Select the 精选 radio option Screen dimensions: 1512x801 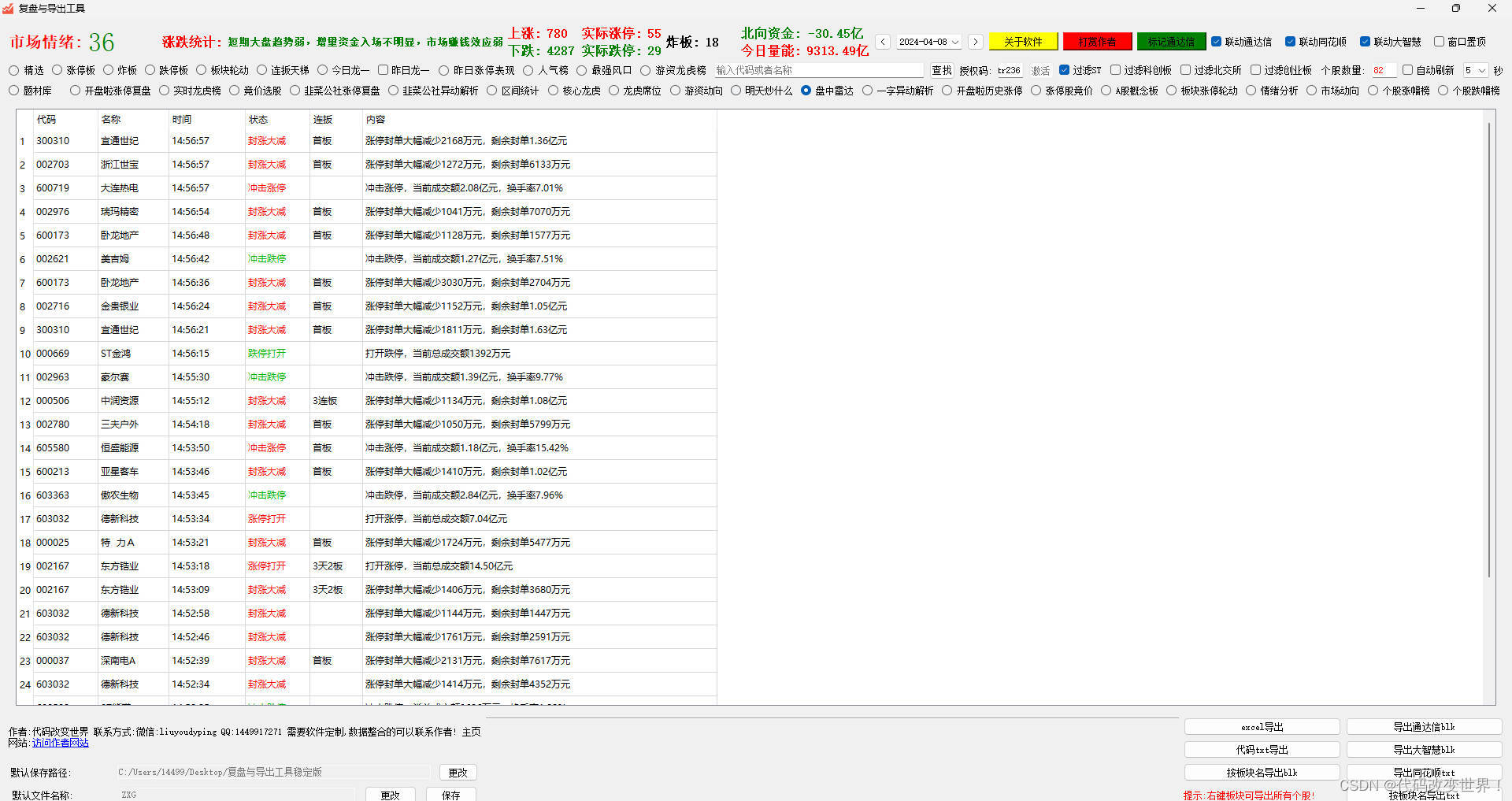click(x=13, y=70)
